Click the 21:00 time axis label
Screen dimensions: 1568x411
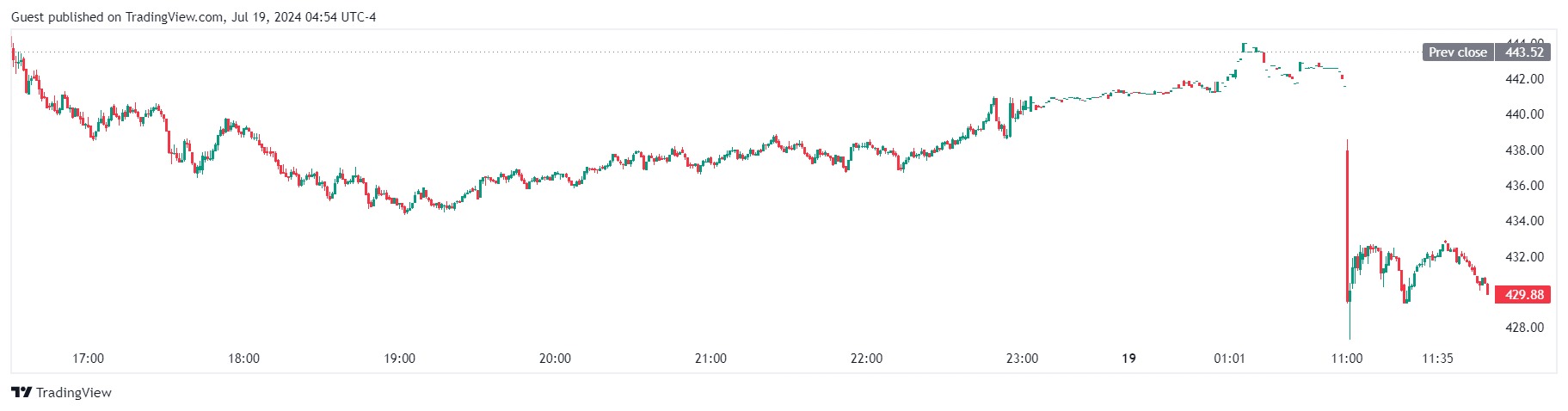710,359
